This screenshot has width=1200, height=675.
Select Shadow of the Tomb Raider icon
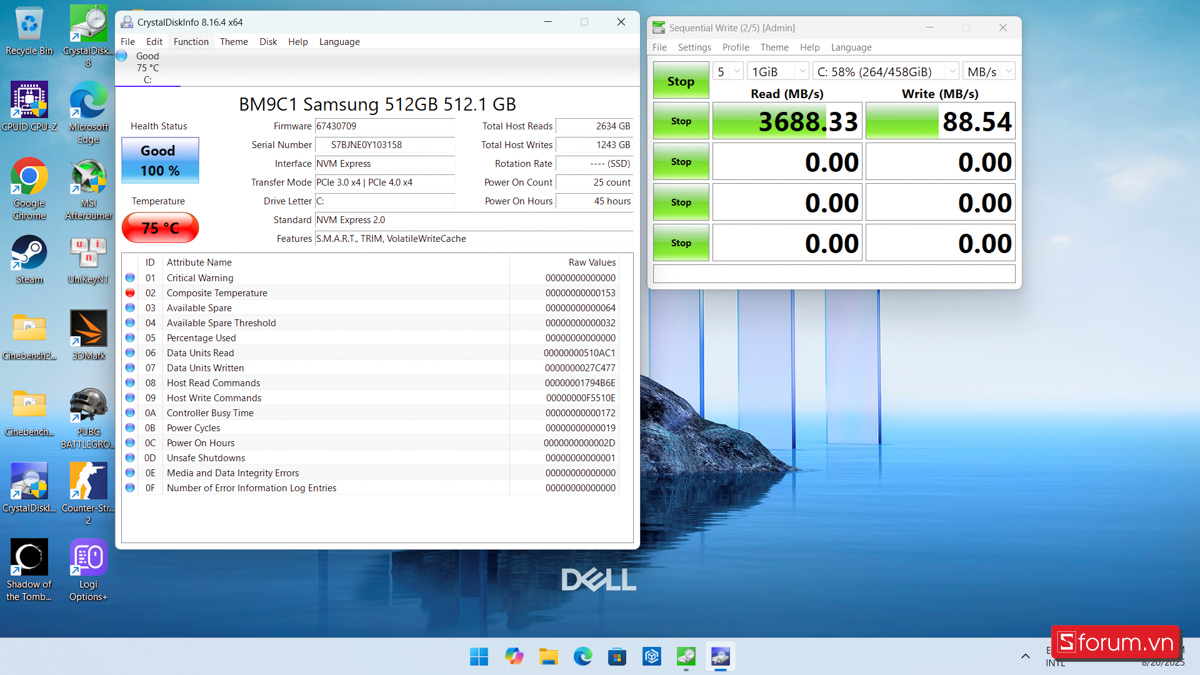(29, 570)
